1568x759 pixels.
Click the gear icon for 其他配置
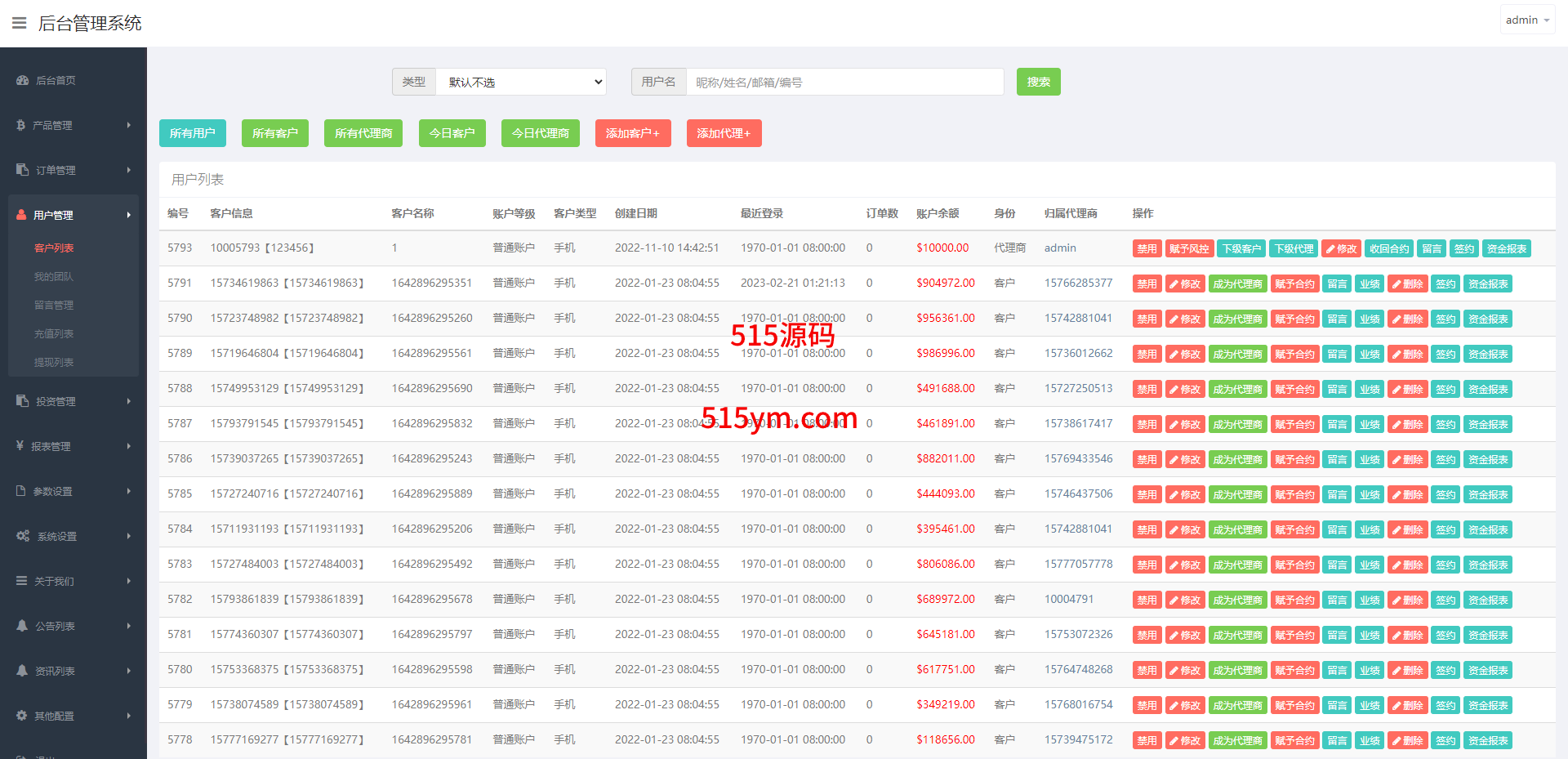point(22,716)
